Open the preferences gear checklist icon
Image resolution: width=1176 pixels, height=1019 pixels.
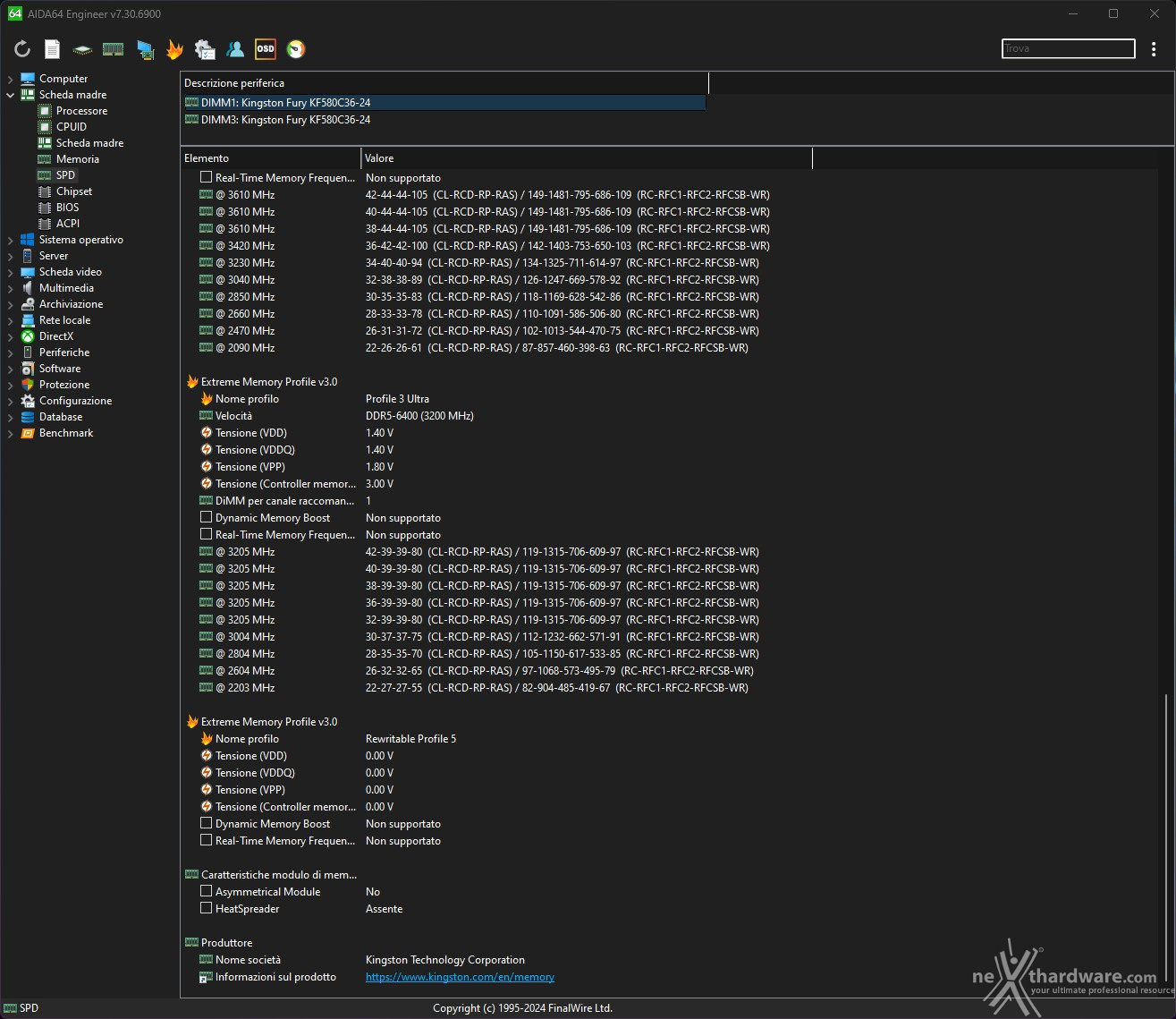pos(205,49)
